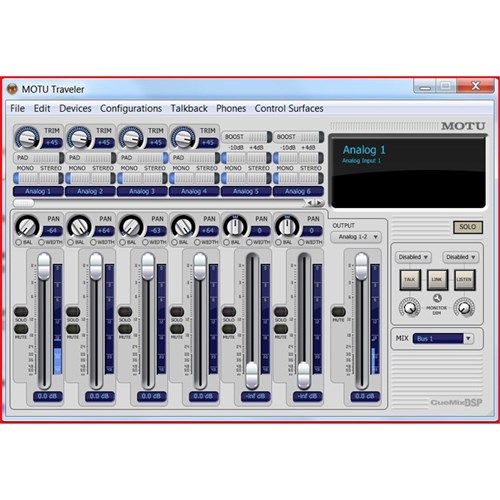The height and width of the screenshot is (500, 500).
Task: Toggle the PAD switch on Analog 3
Action: [143, 158]
